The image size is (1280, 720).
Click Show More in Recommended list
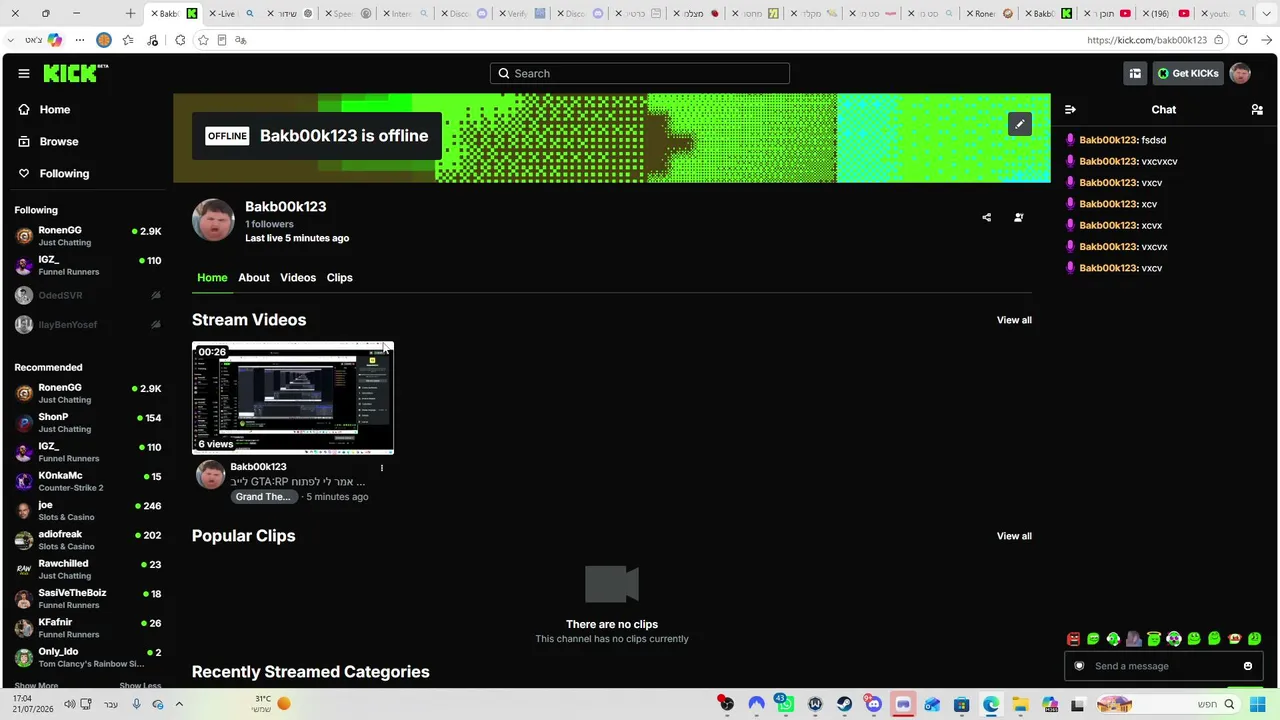point(36,686)
